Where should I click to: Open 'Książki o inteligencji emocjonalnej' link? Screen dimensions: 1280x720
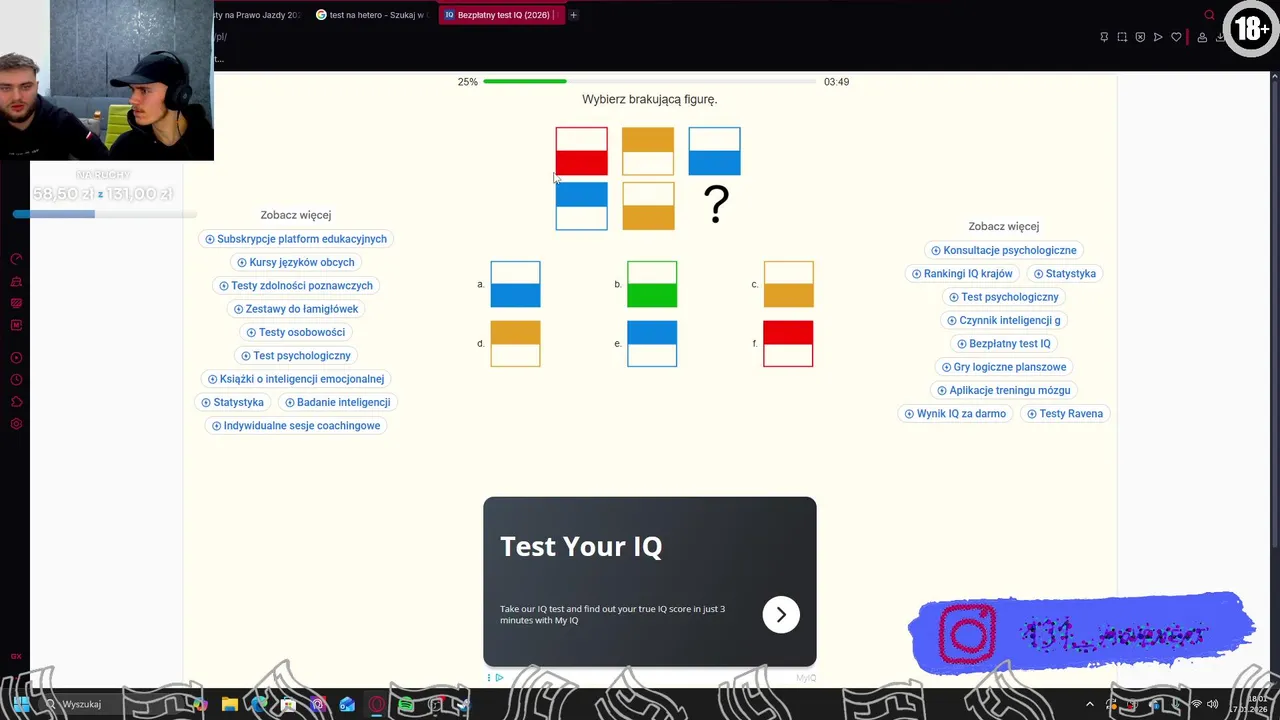(295, 379)
